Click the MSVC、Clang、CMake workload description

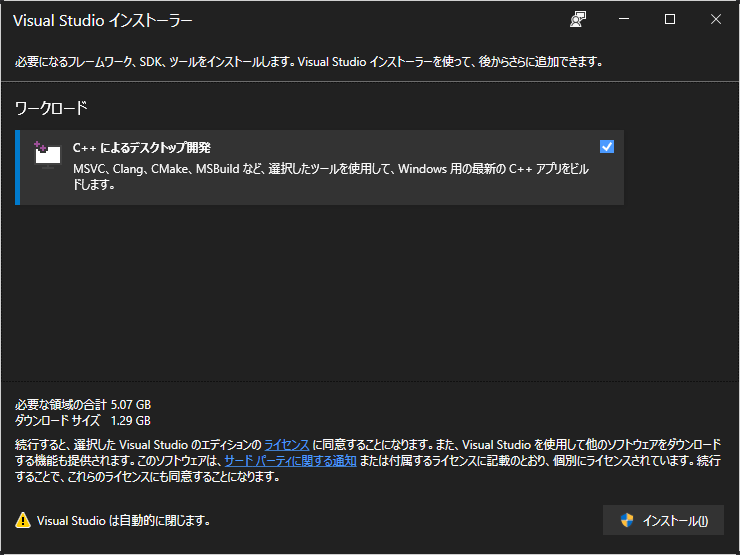tap(331, 177)
